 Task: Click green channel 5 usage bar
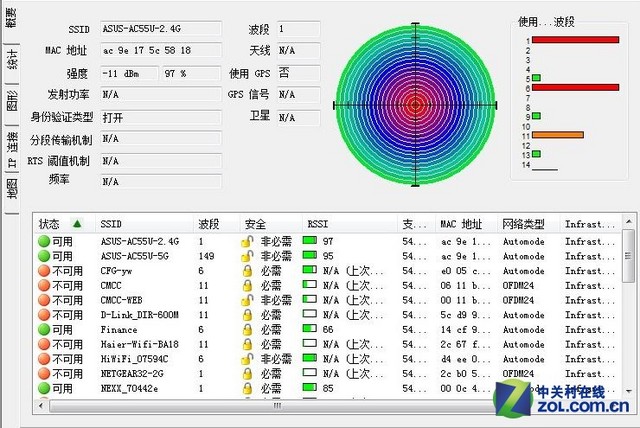pos(536,78)
